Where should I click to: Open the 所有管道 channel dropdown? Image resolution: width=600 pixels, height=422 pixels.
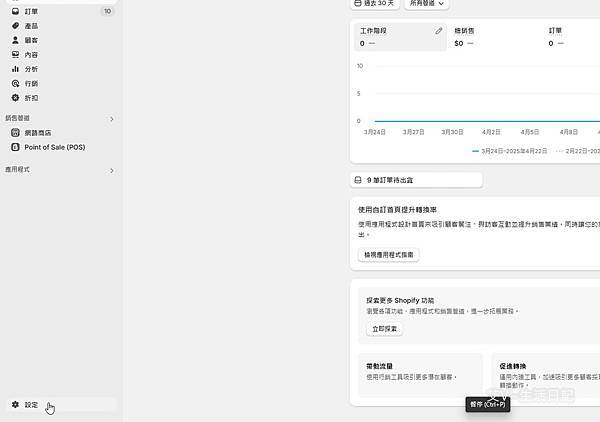(427, 3)
